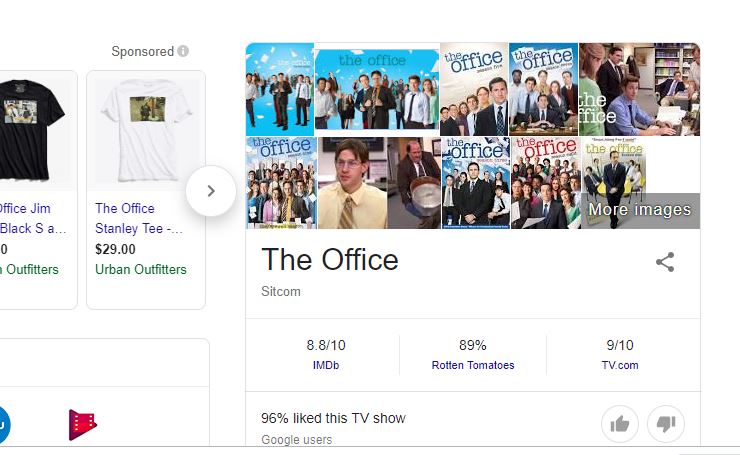Click the Google Play Movies icon
The height and width of the screenshot is (455, 740).
[83, 425]
